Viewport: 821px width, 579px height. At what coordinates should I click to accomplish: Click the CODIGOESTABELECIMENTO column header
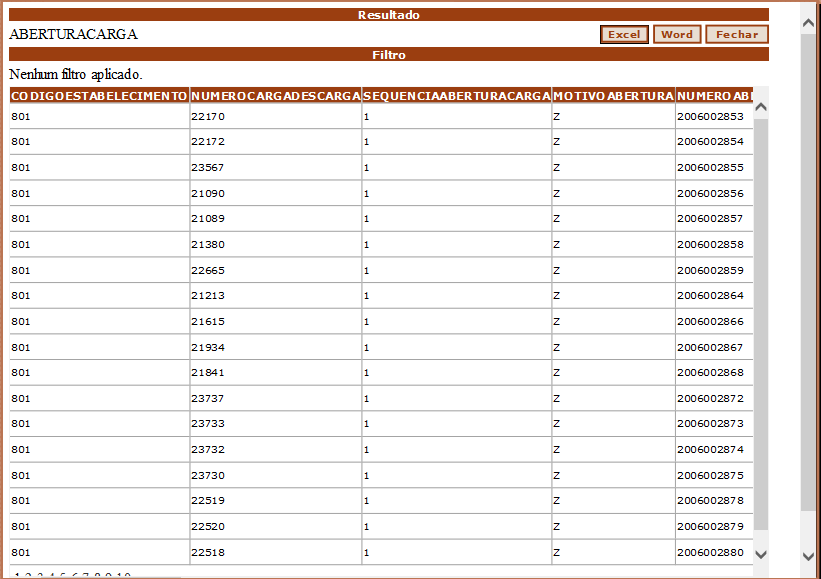click(x=99, y=96)
